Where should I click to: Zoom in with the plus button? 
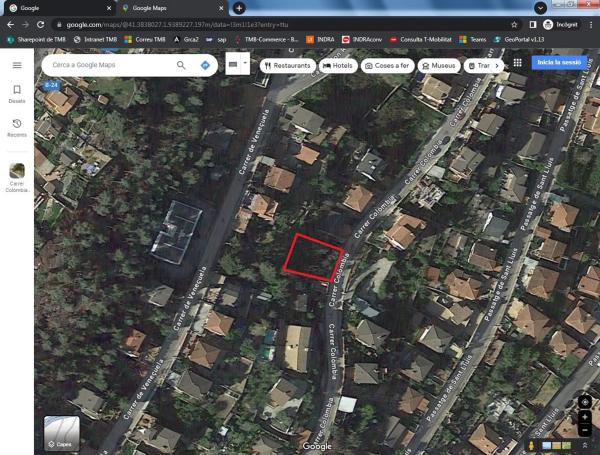coord(585,417)
